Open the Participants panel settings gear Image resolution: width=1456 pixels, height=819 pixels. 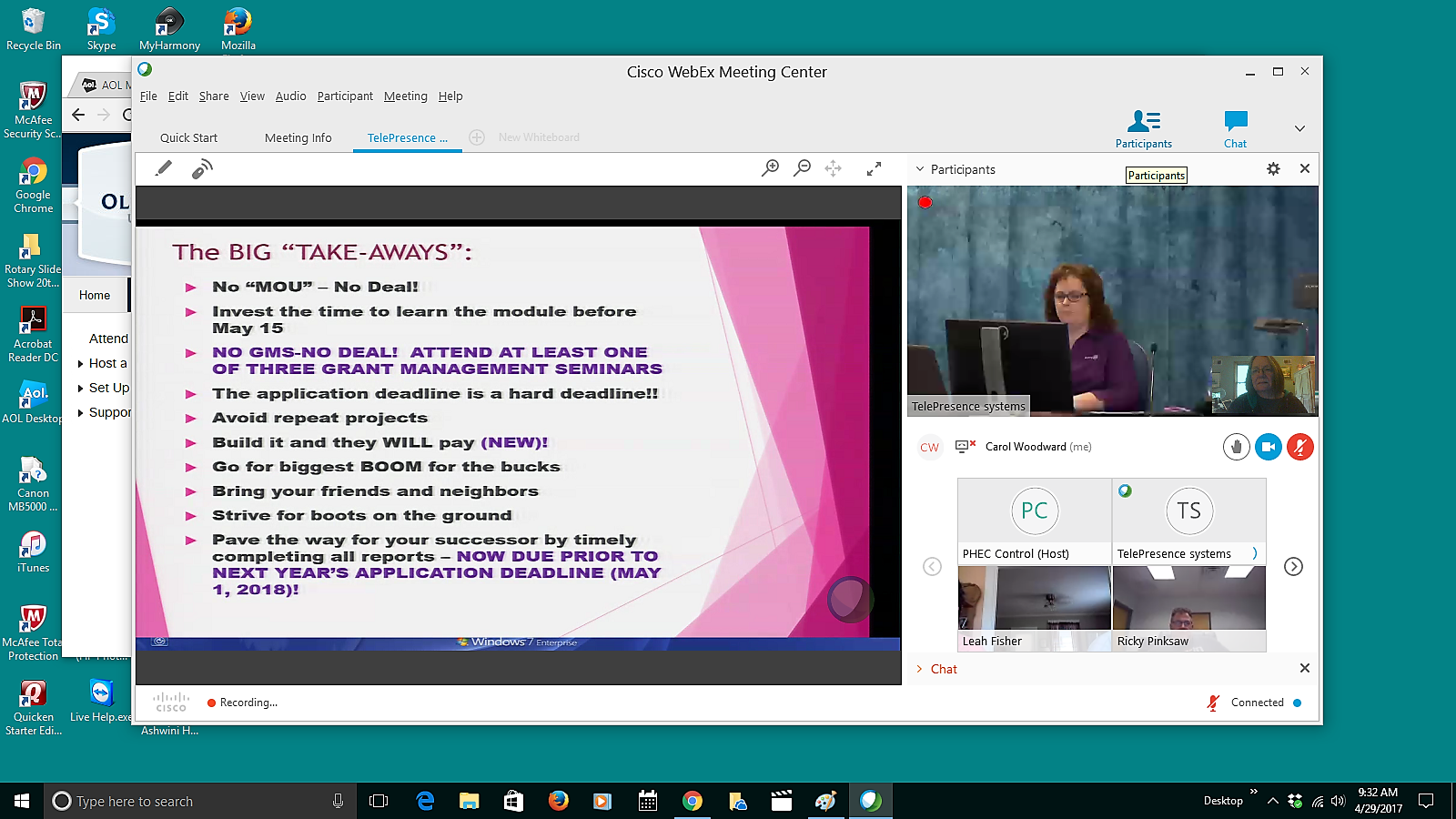pyautogui.click(x=1272, y=169)
